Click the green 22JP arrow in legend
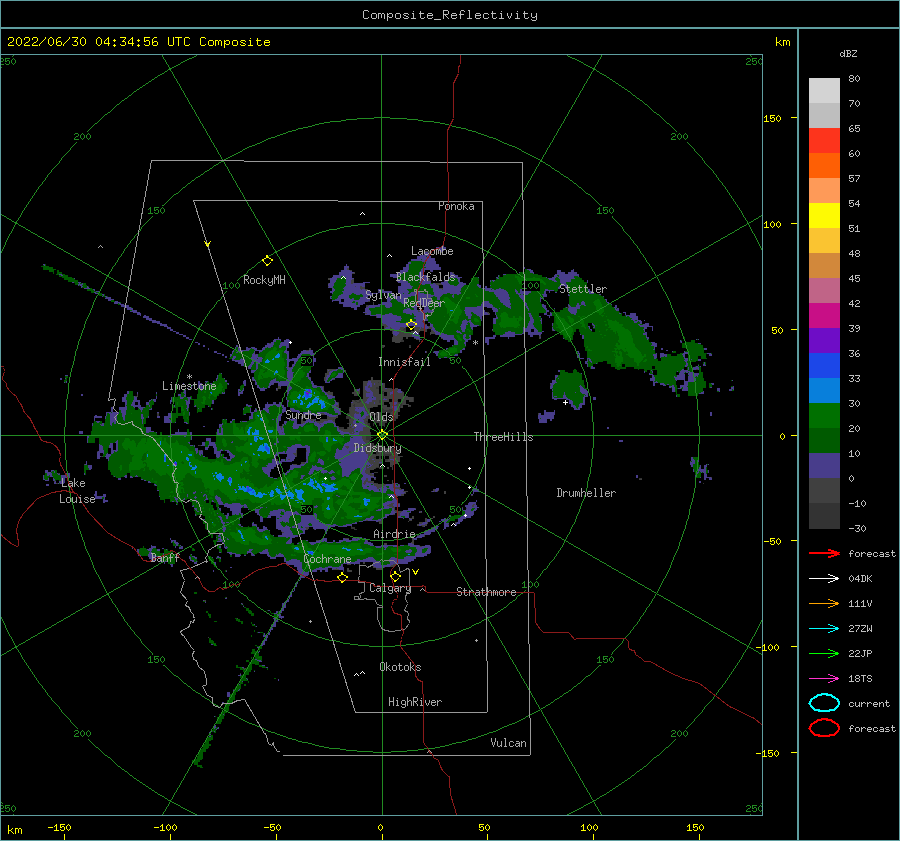This screenshot has width=900, height=841. click(824, 653)
